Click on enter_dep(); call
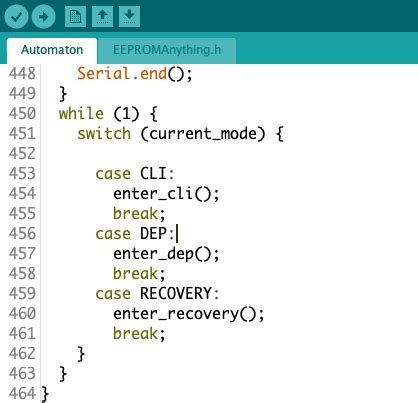Viewport: 418px width, 403px height. tap(166, 254)
